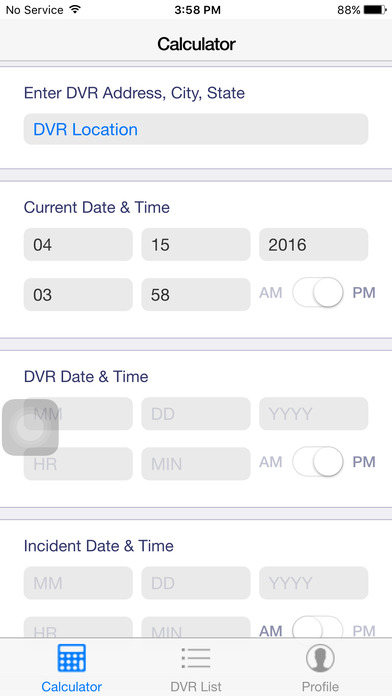Select current day field showing 15
Viewport: 392px width, 696px height.
196,245
